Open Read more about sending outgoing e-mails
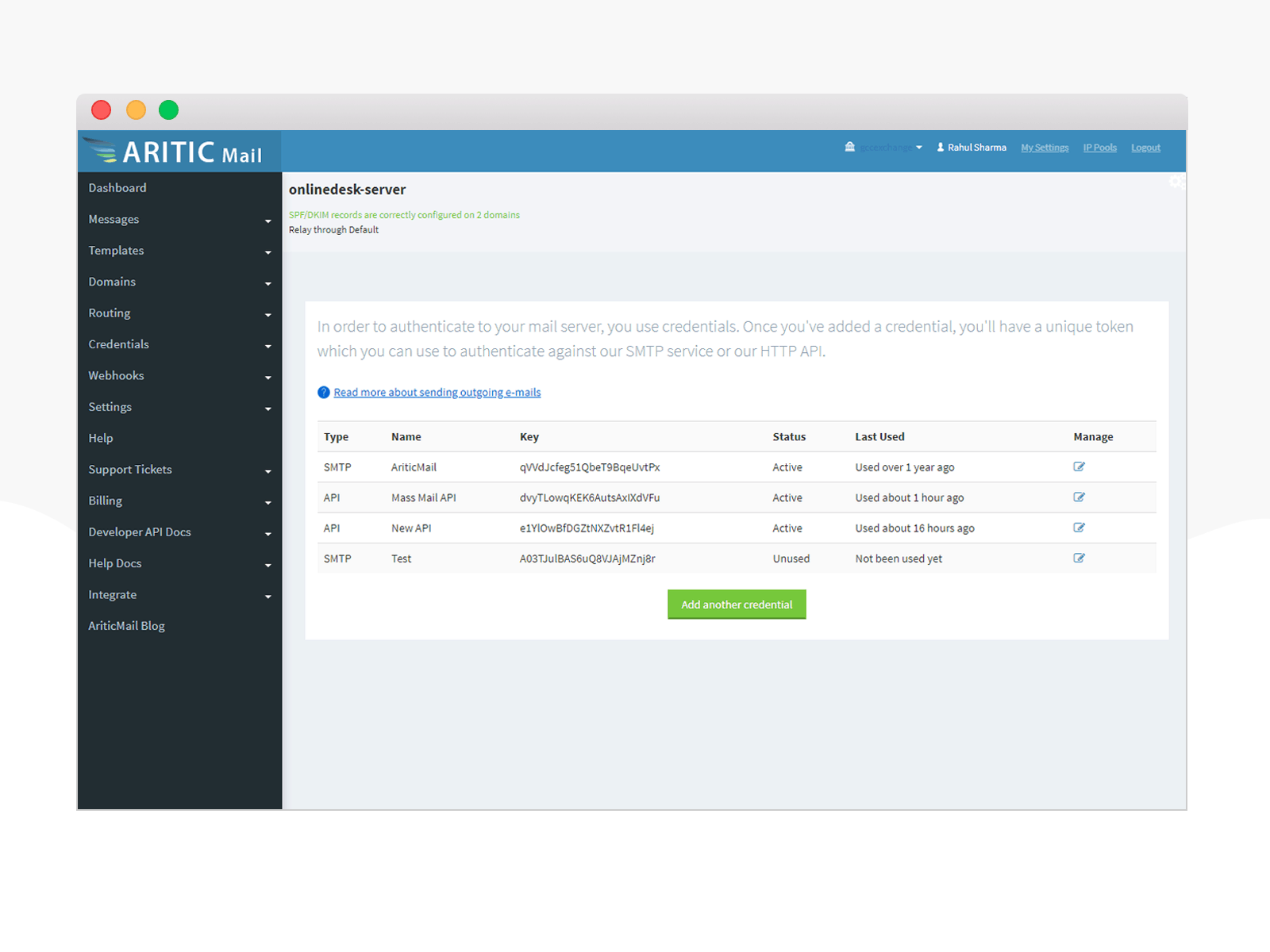Image resolution: width=1270 pixels, height=952 pixels. click(437, 392)
